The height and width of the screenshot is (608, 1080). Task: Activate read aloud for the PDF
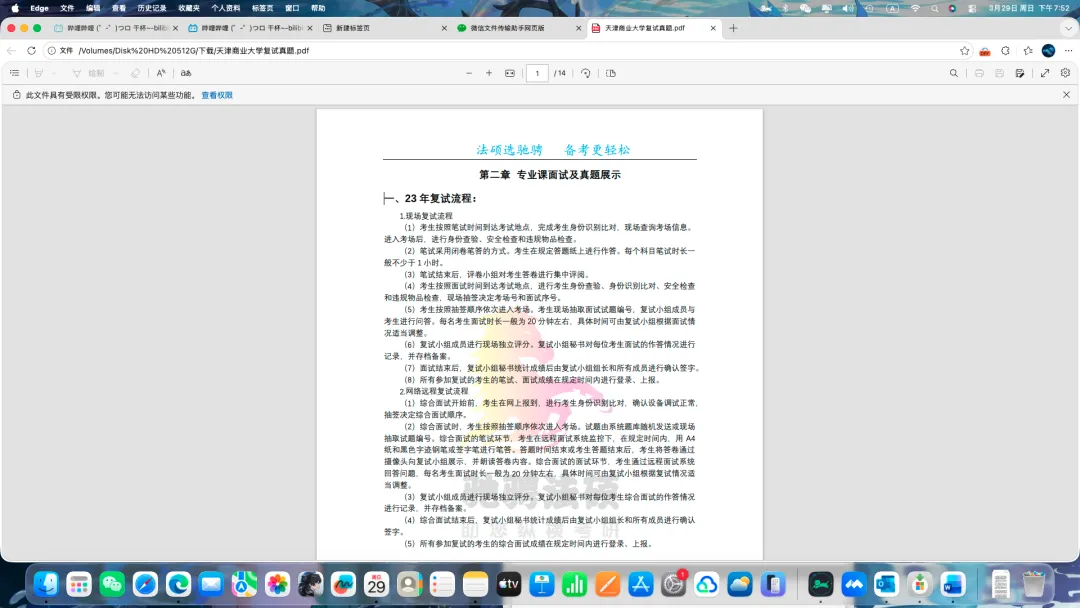click(x=160, y=72)
